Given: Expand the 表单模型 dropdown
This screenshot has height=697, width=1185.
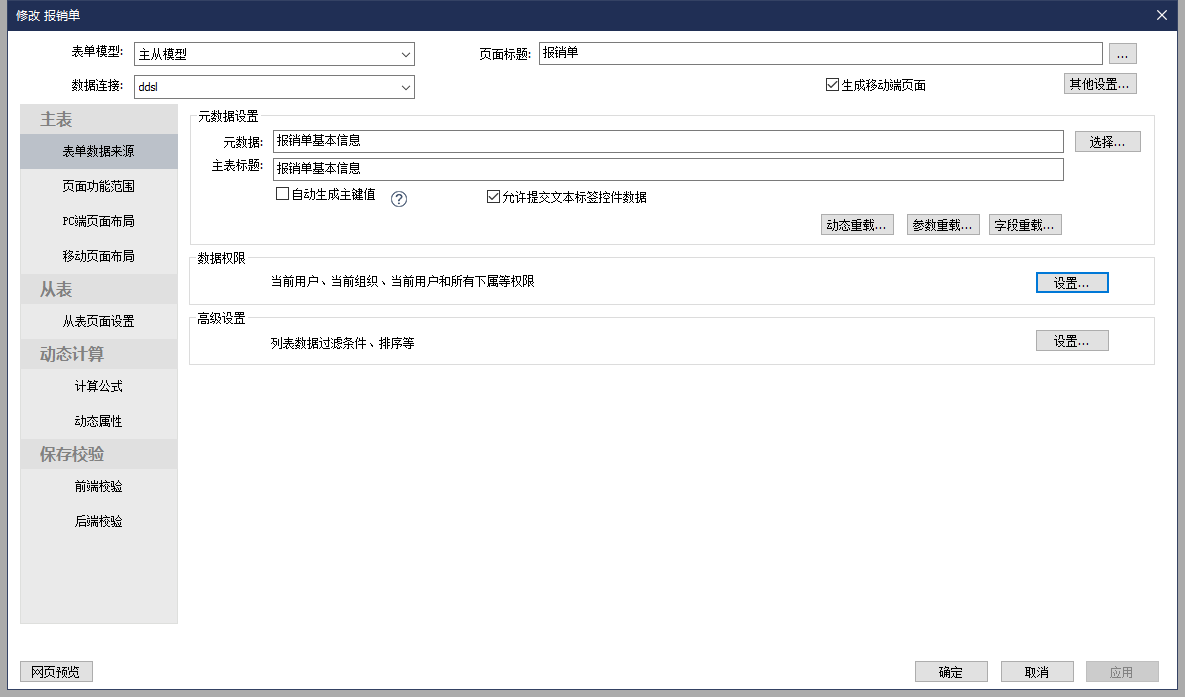Looking at the screenshot, I should click(405, 55).
